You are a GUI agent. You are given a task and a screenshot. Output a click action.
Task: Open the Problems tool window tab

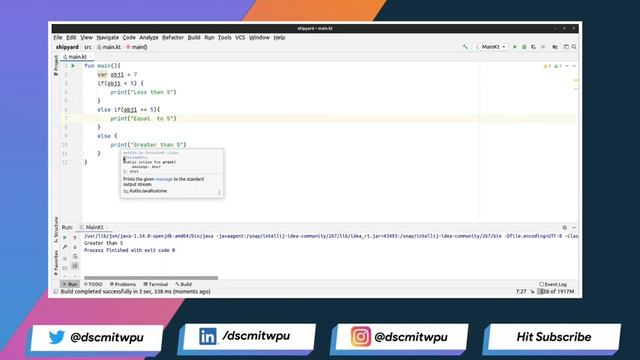click(x=123, y=284)
